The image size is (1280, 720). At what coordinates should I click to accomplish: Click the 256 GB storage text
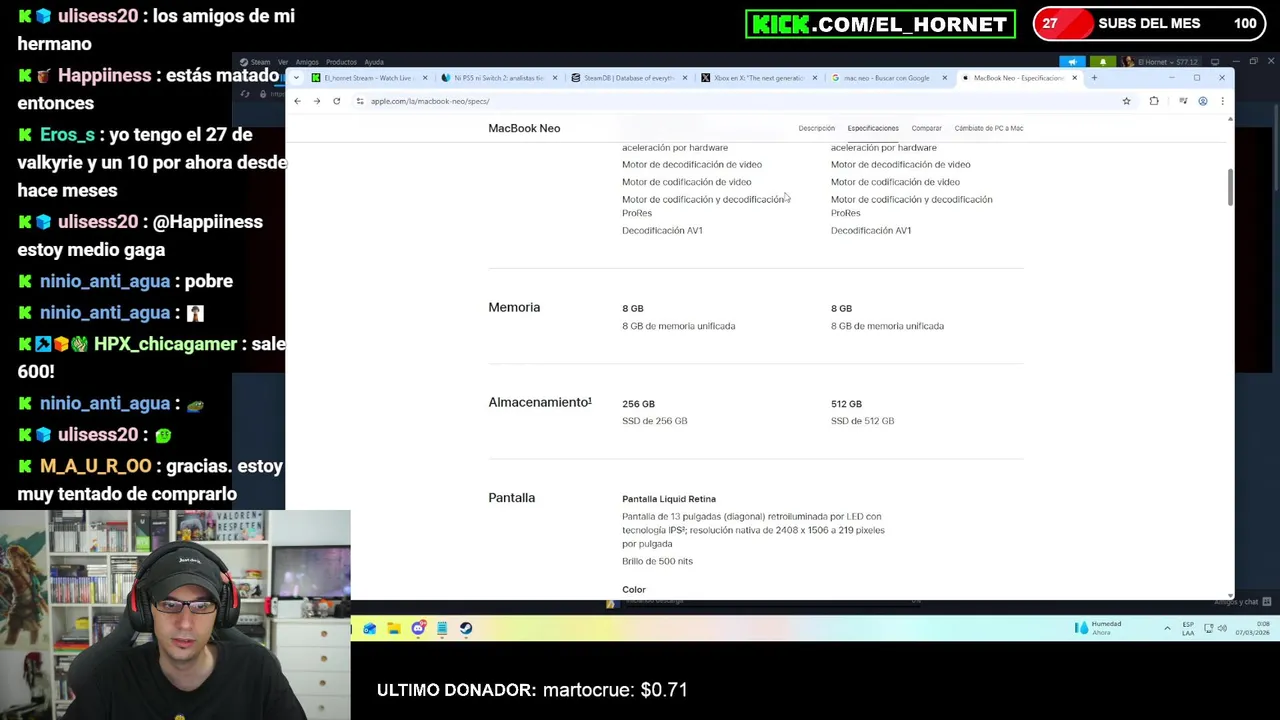[638, 404]
